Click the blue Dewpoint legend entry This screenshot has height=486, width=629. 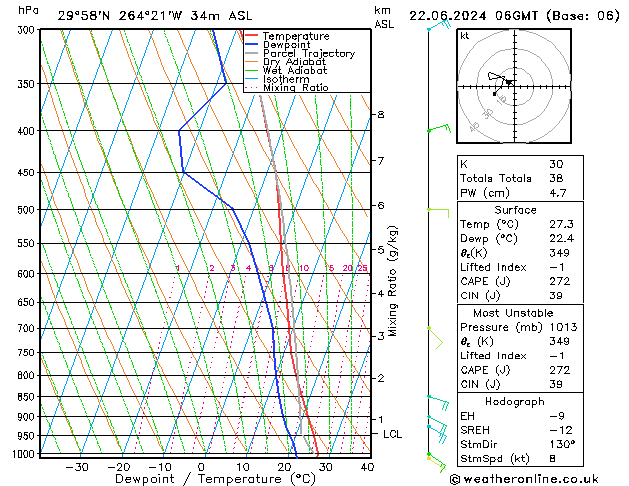pyautogui.click(x=286, y=45)
